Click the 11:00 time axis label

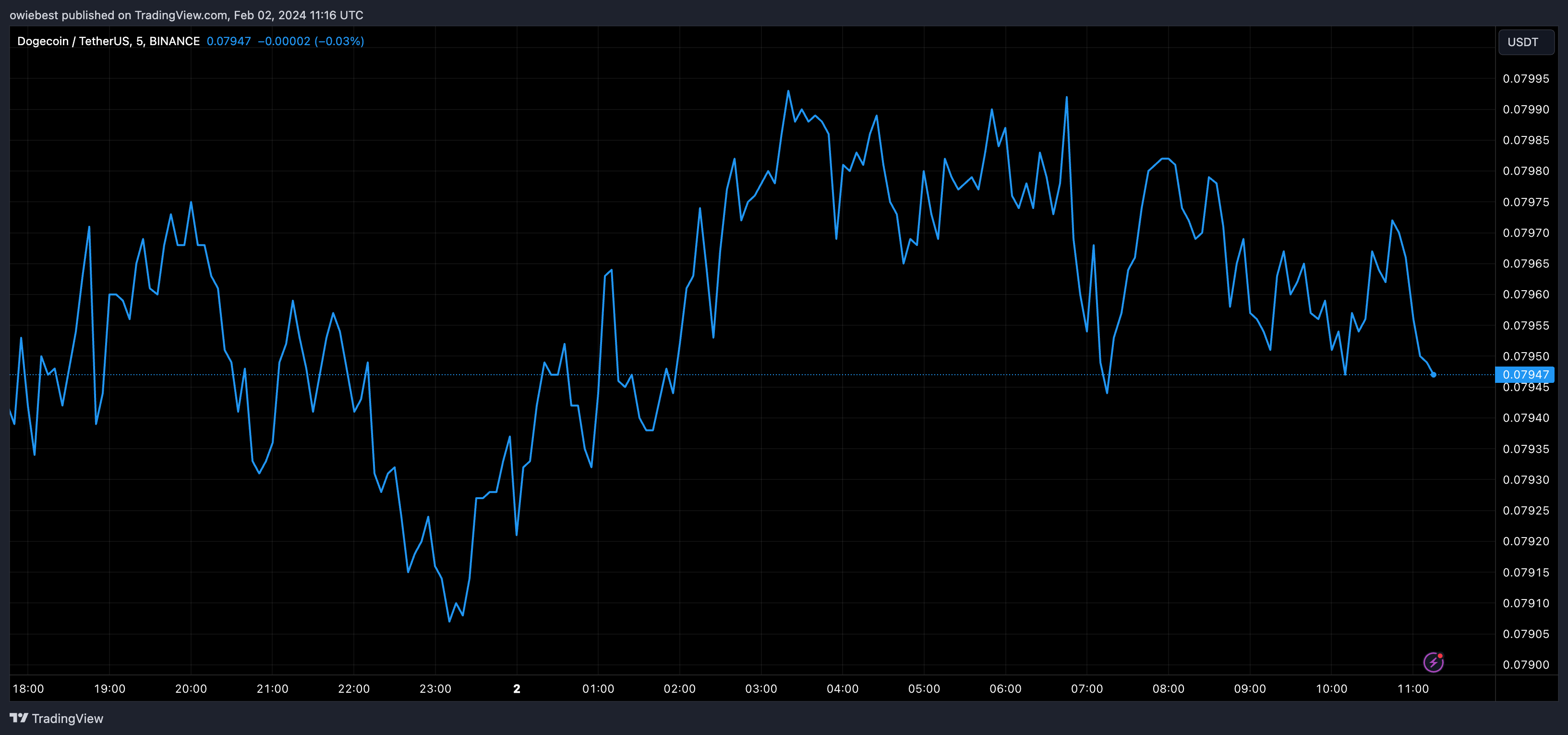point(1413,689)
